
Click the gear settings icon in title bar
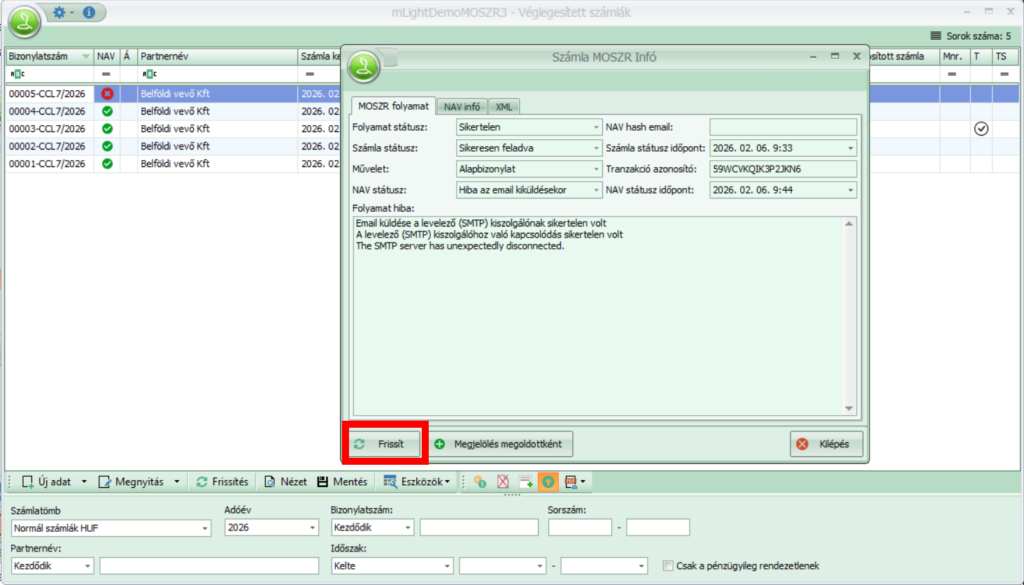click(x=59, y=13)
